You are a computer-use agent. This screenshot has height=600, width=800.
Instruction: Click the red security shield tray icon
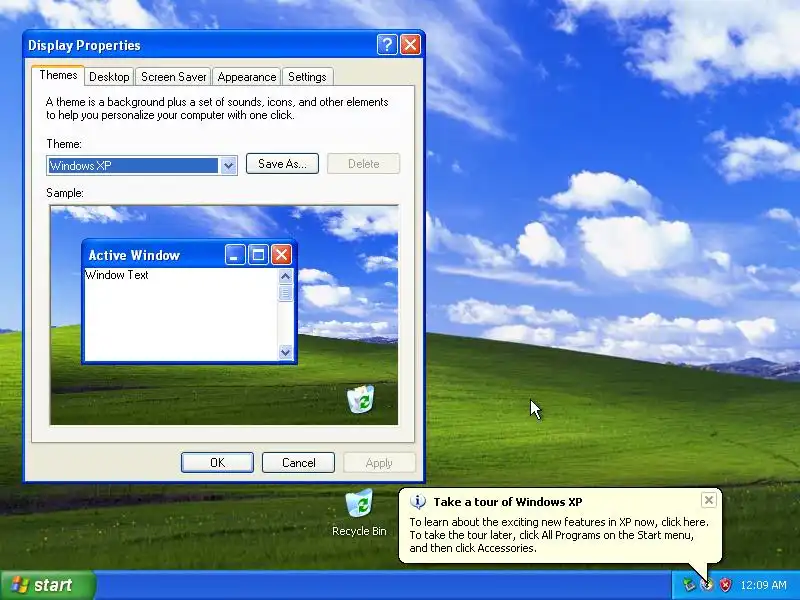[725, 585]
